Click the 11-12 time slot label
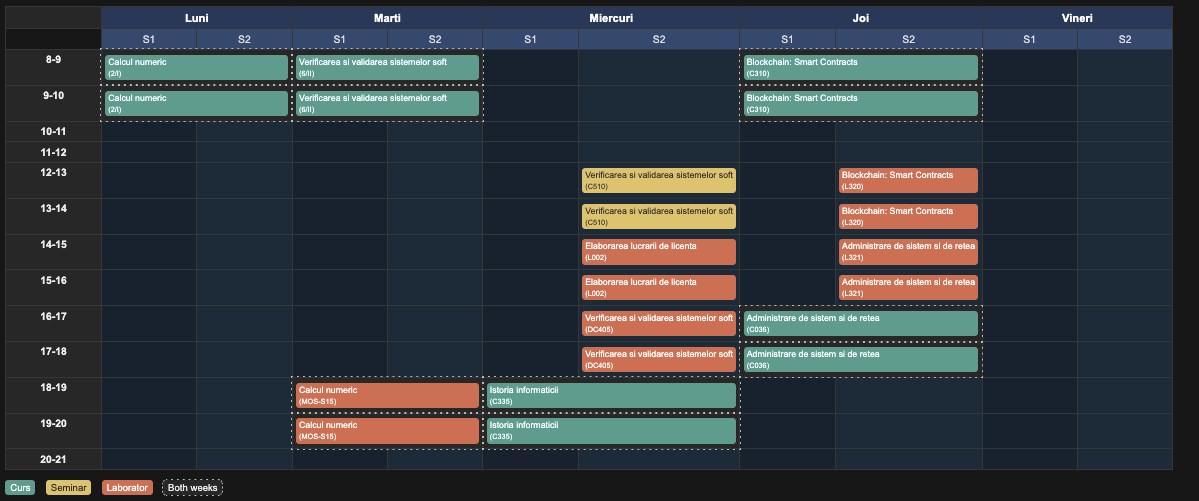This screenshot has height=501, width=1199. [x=54, y=152]
